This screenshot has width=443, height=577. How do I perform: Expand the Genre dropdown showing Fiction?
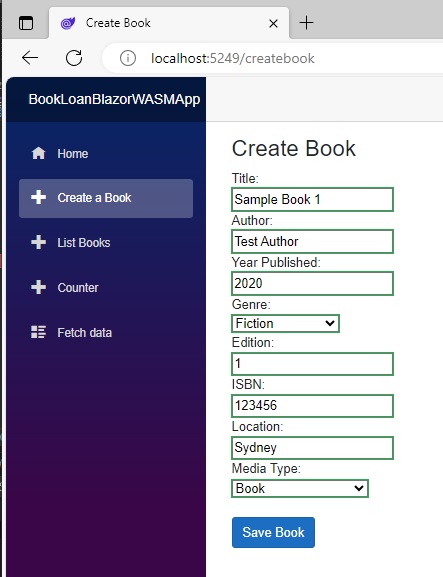click(285, 323)
